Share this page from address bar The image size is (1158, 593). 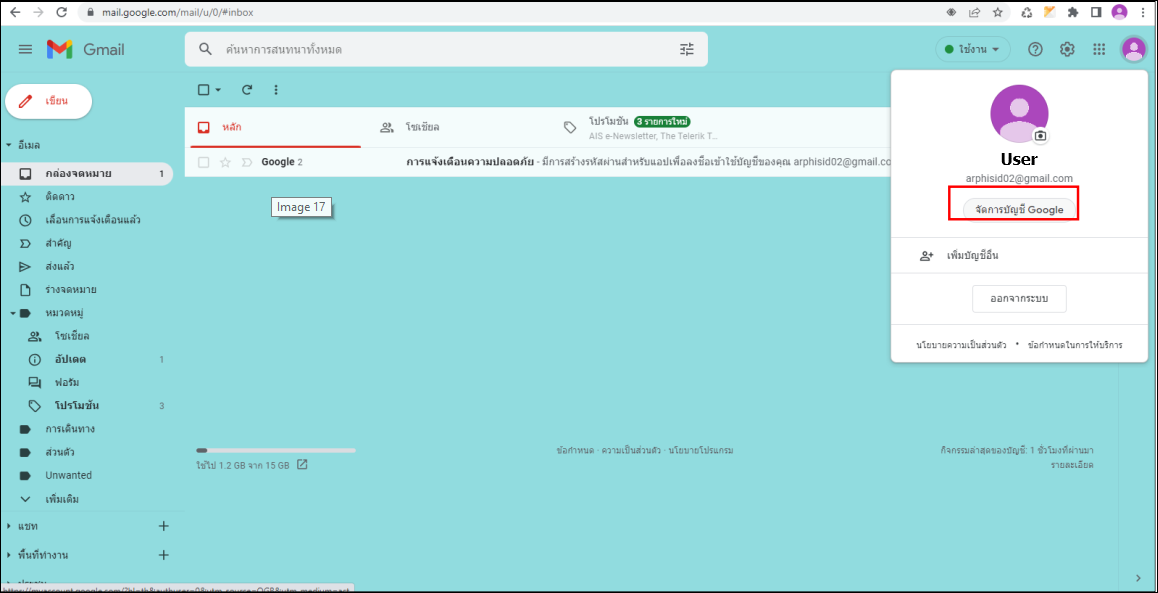click(x=975, y=13)
